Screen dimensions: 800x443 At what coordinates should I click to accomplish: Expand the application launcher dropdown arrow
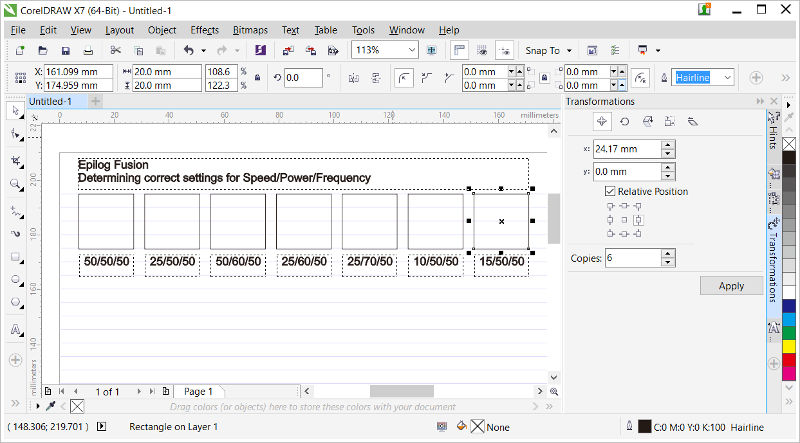658,51
